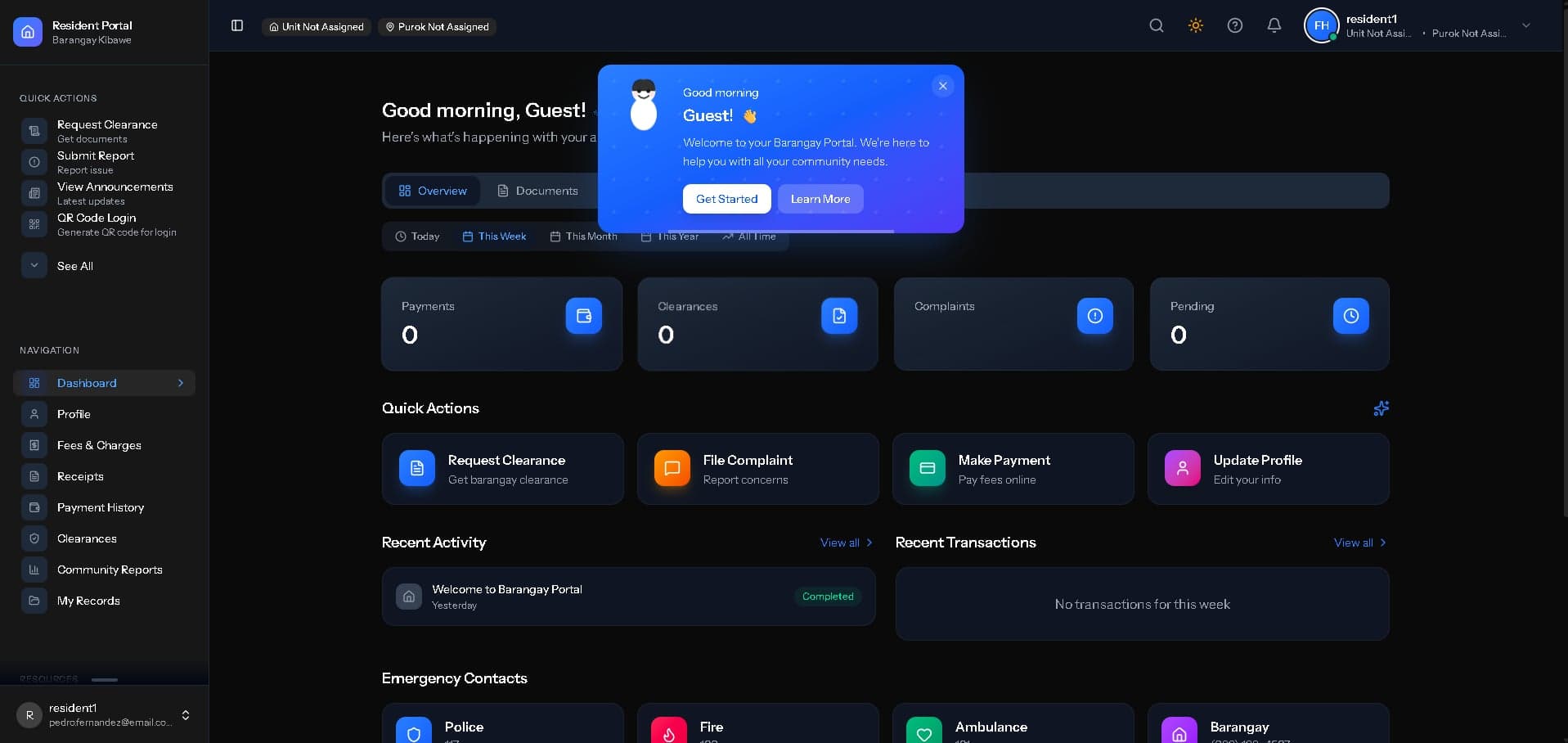Open Community Reports in navigation
The height and width of the screenshot is (743, 1568).
click(x=104, y=570)
